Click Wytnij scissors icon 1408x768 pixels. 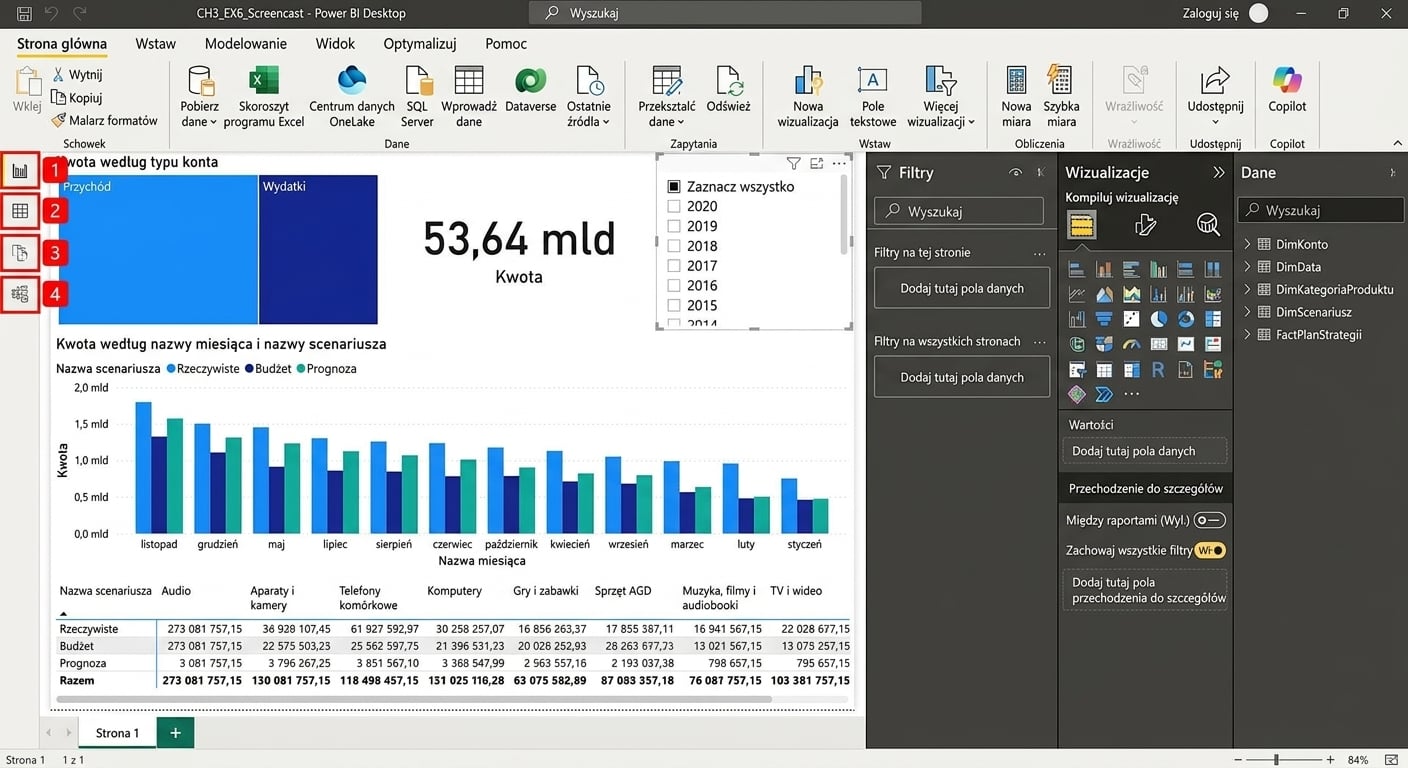click(x=59, y=74)
